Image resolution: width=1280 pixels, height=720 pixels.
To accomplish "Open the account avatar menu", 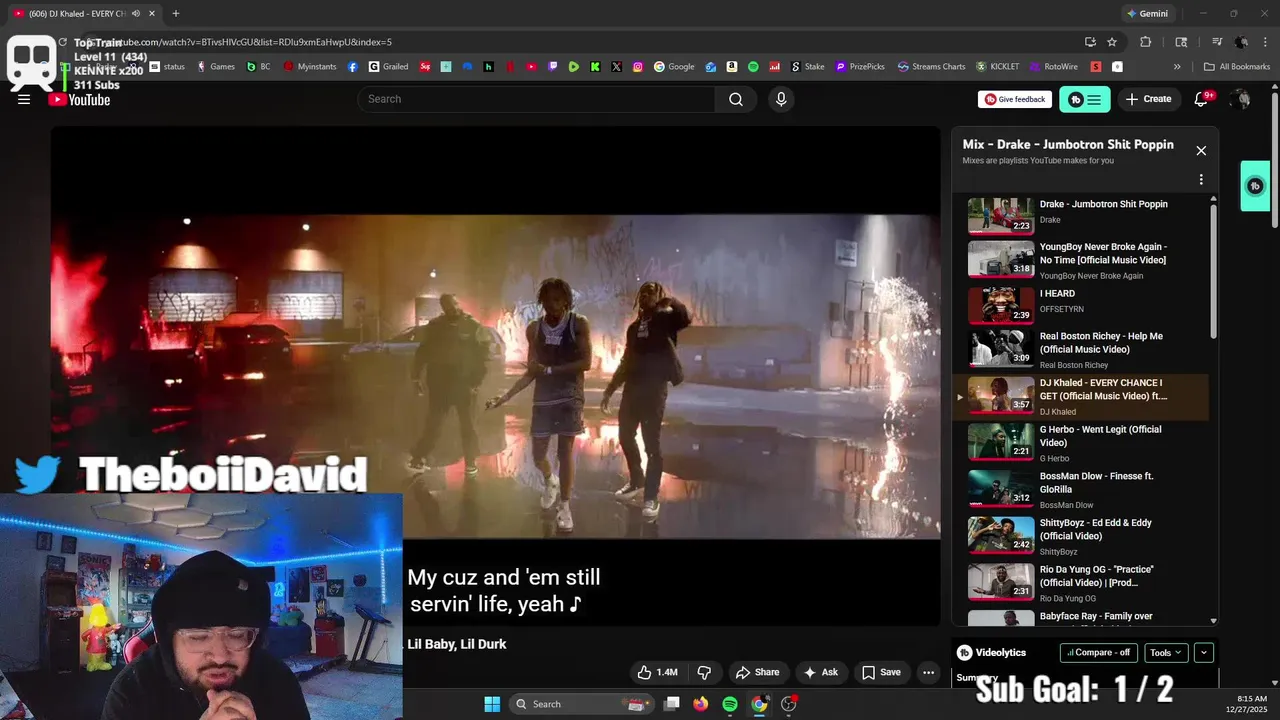I will tap(1240, 99).
